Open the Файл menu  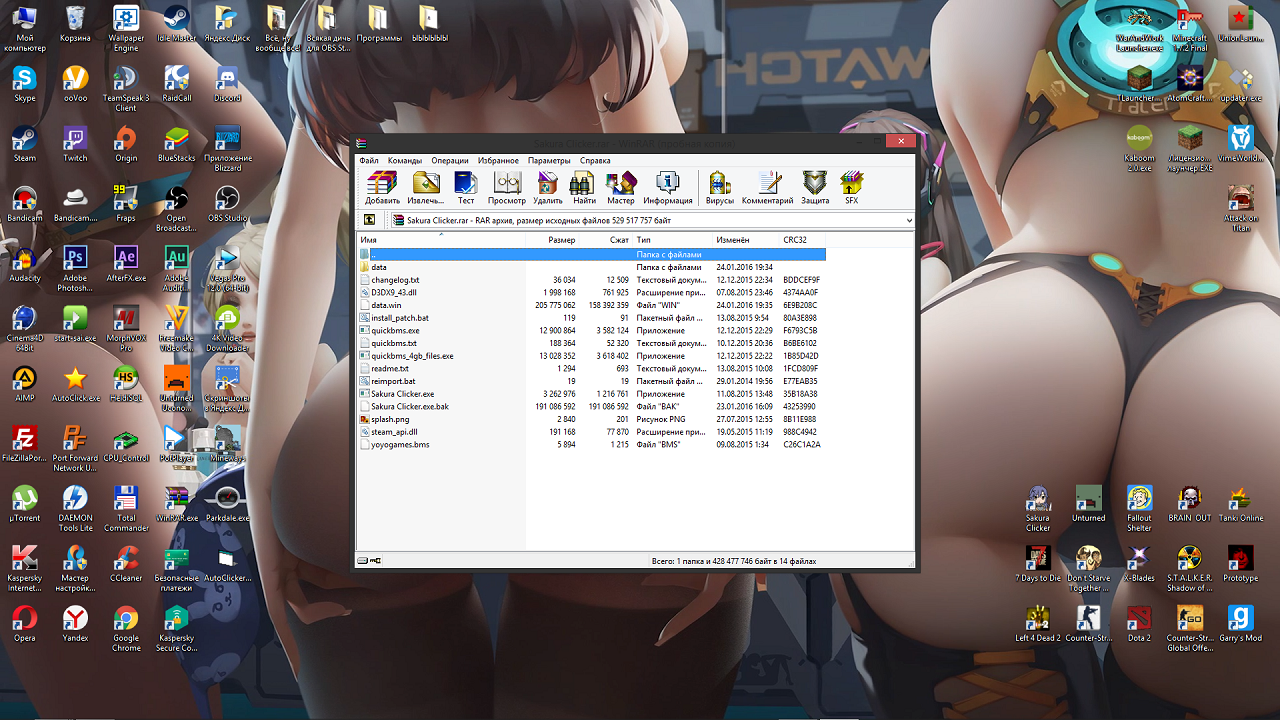[x=369, y=160]
